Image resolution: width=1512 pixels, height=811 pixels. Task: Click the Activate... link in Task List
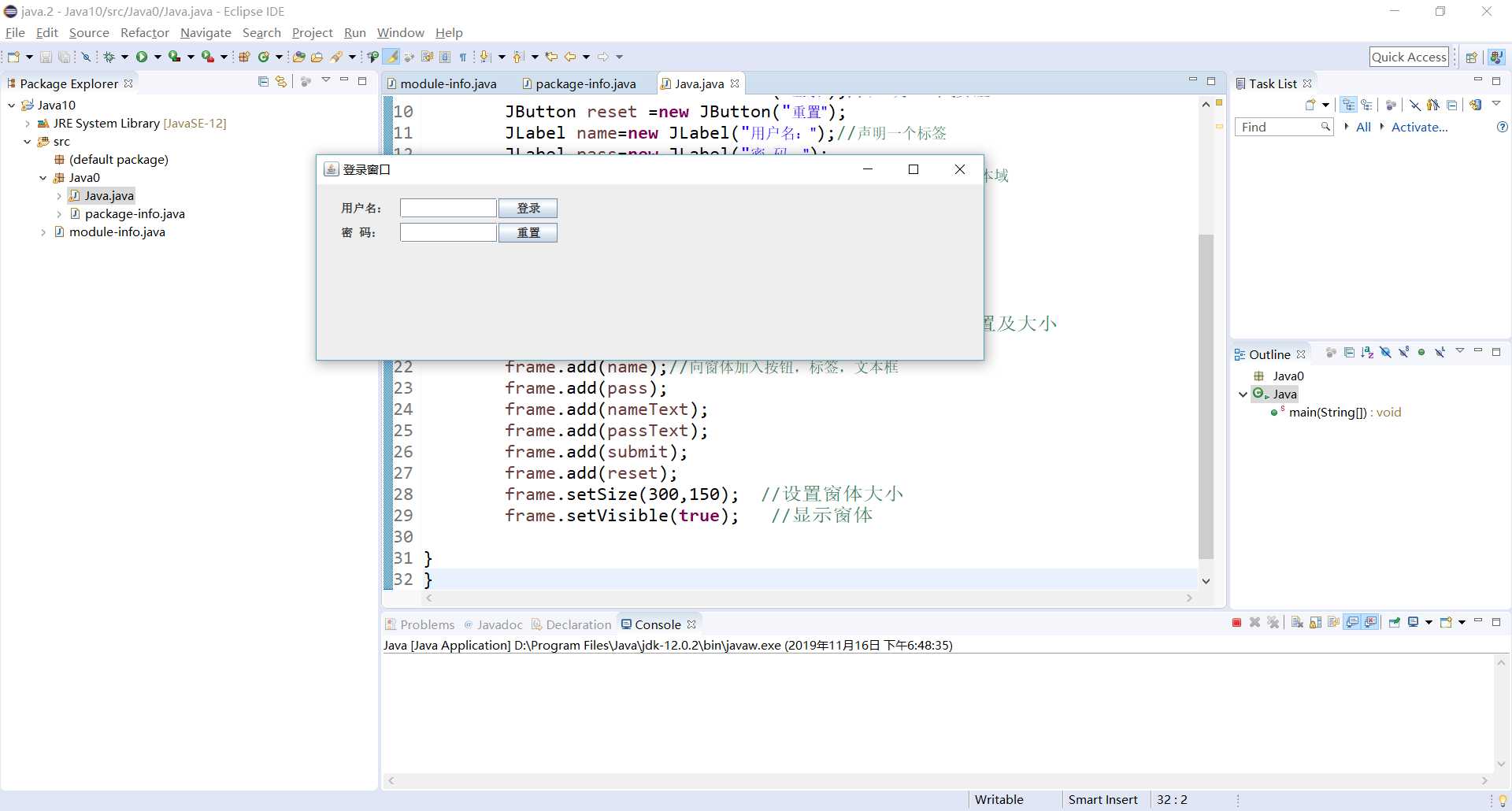click(1419, 128)
